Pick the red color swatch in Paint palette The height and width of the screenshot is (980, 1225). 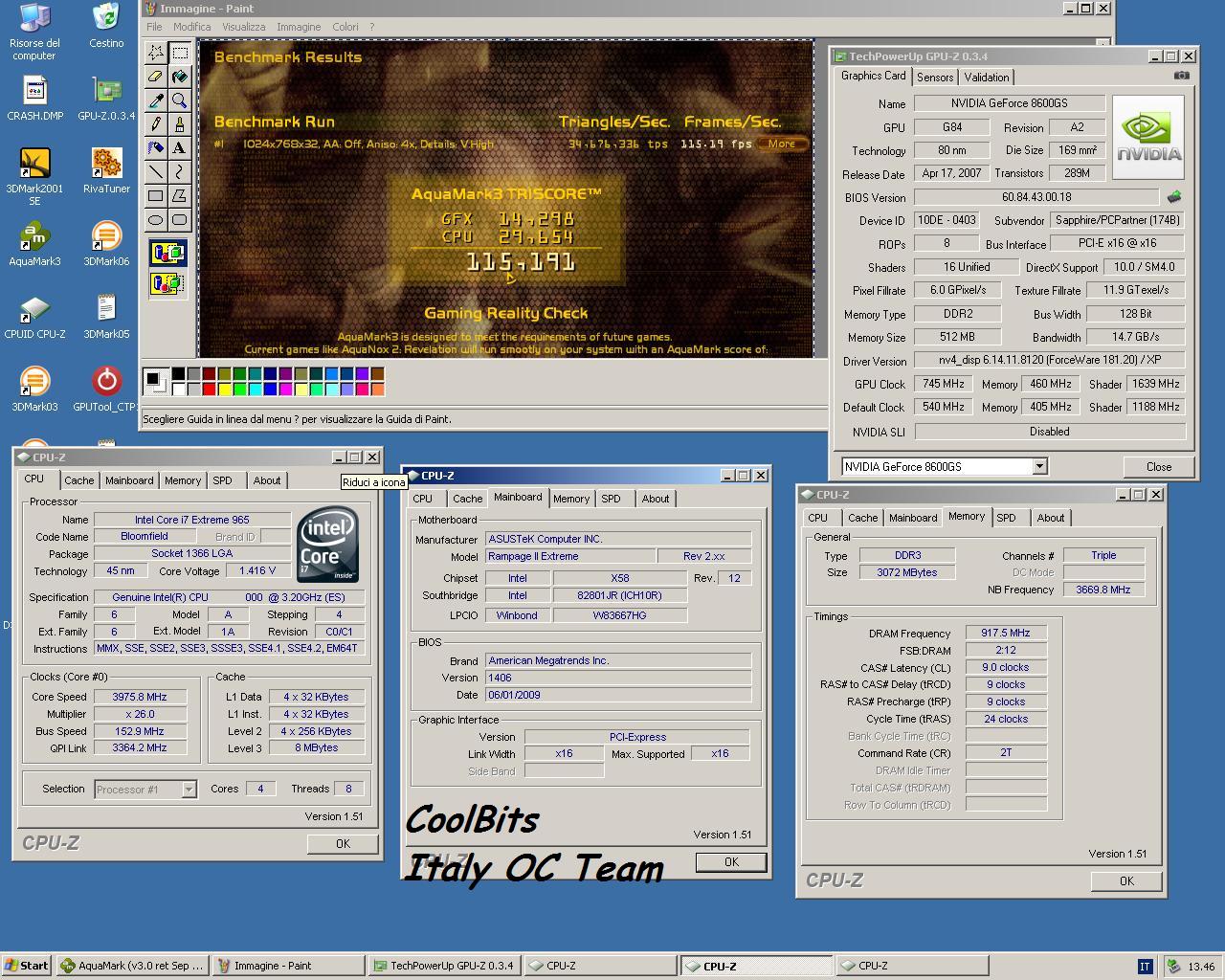pyautogui.click(x=209, y=389)
